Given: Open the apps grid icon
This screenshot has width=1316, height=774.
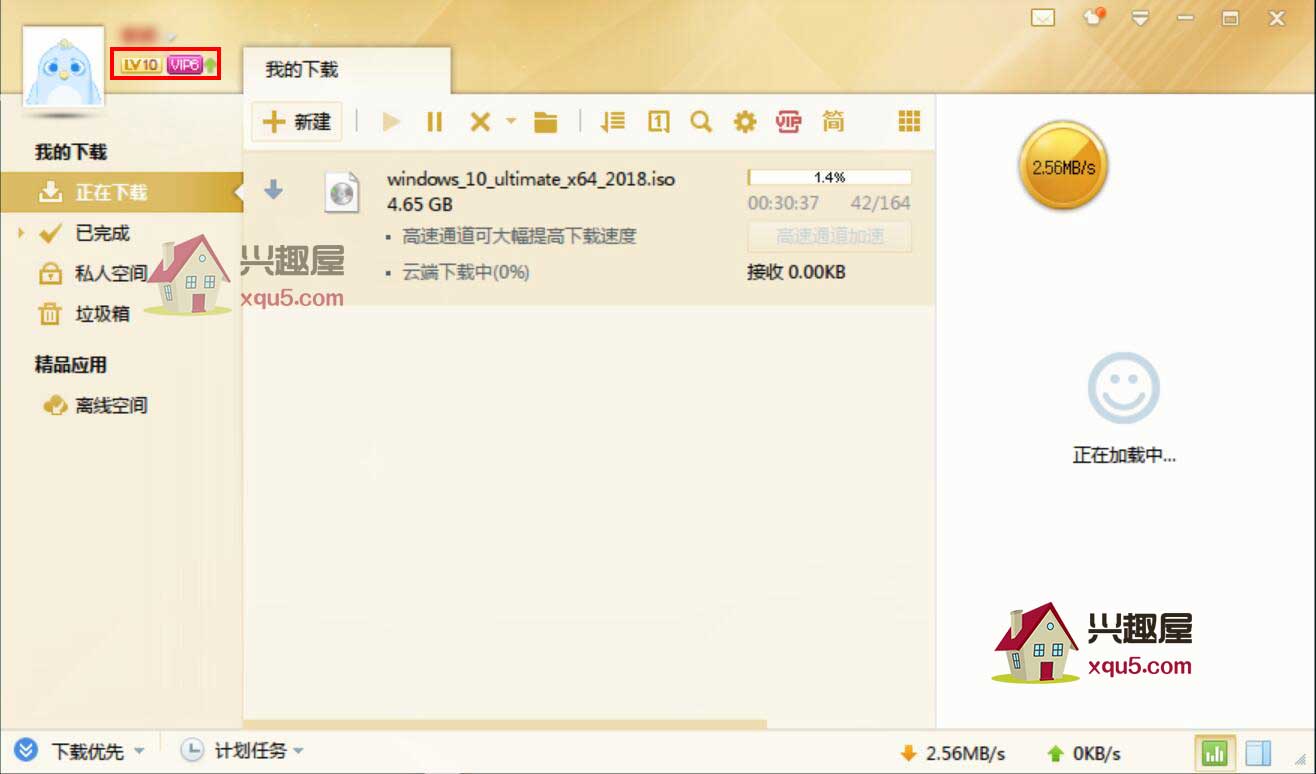Looking at the screenshot, I should (909, 121).
